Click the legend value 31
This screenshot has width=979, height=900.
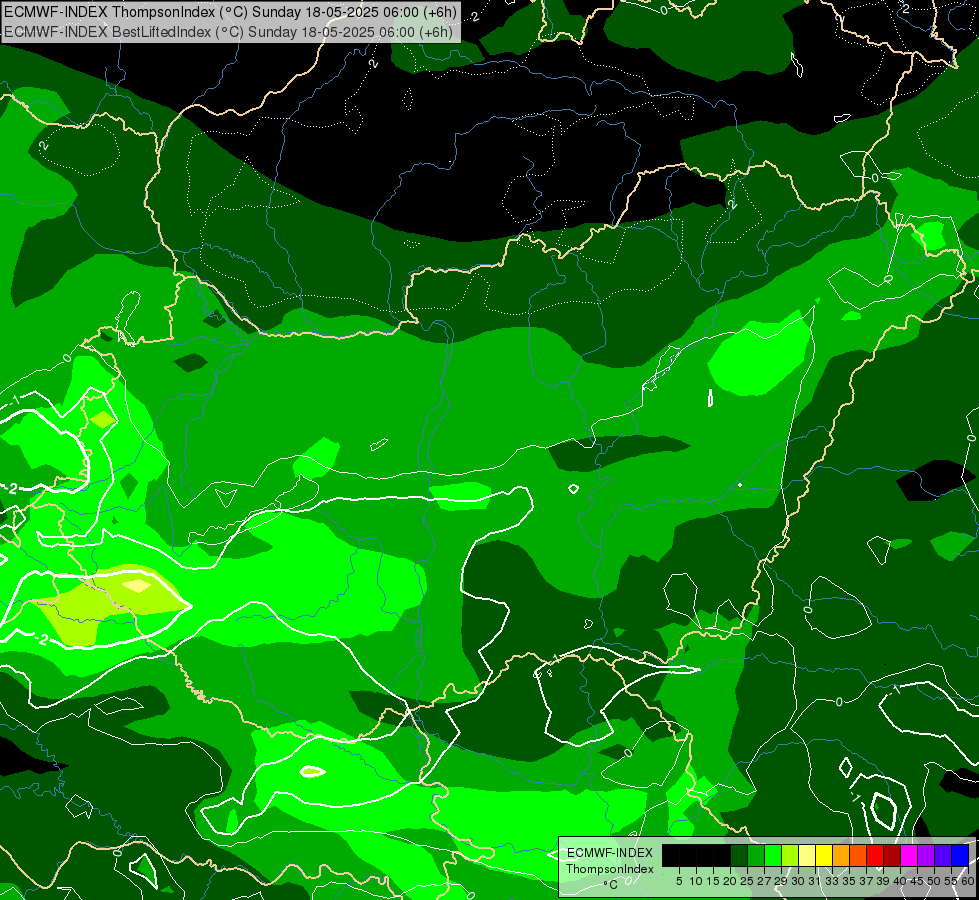(815, 881)
